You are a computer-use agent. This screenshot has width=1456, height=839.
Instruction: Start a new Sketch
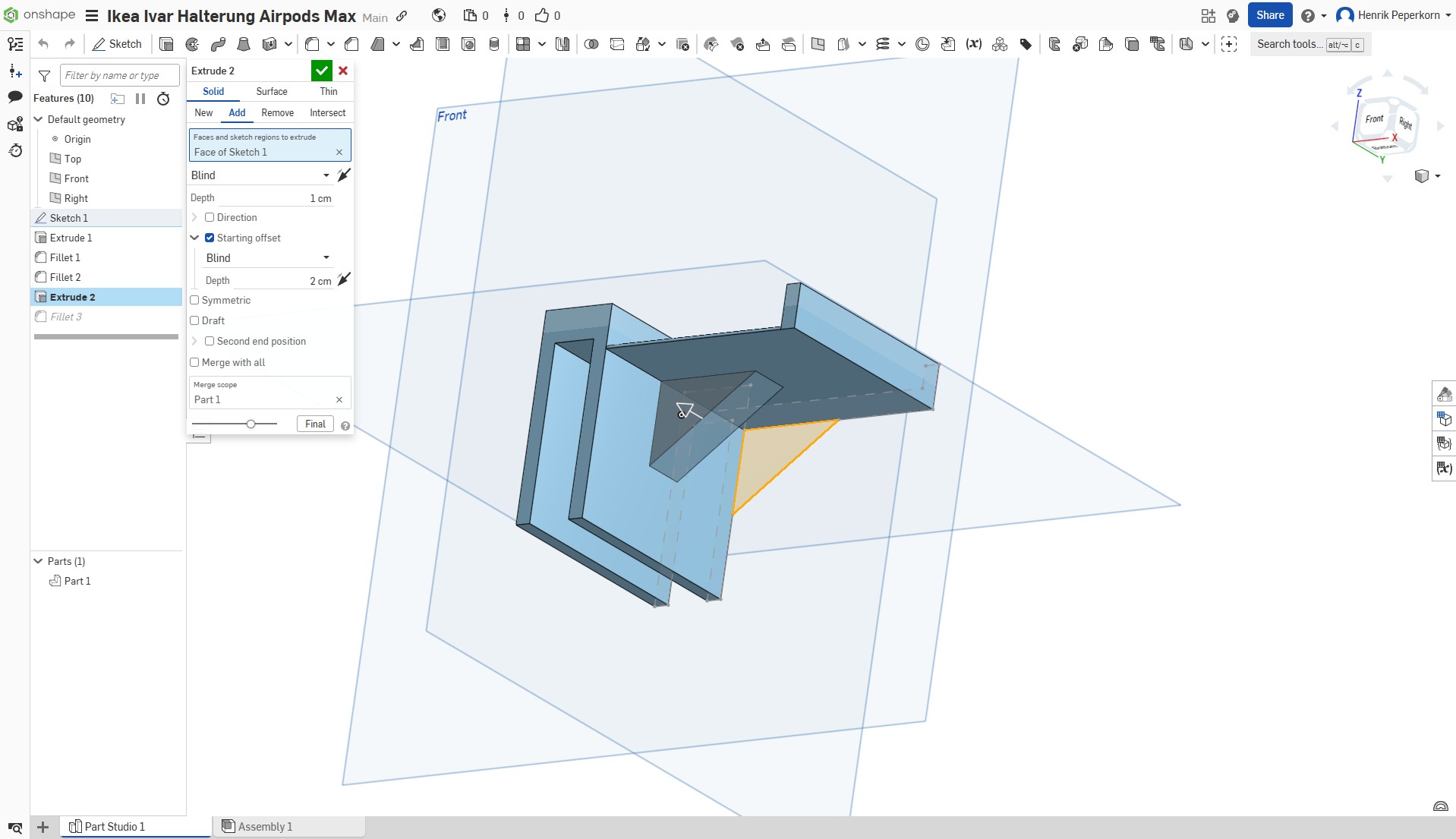coord(118,44)
